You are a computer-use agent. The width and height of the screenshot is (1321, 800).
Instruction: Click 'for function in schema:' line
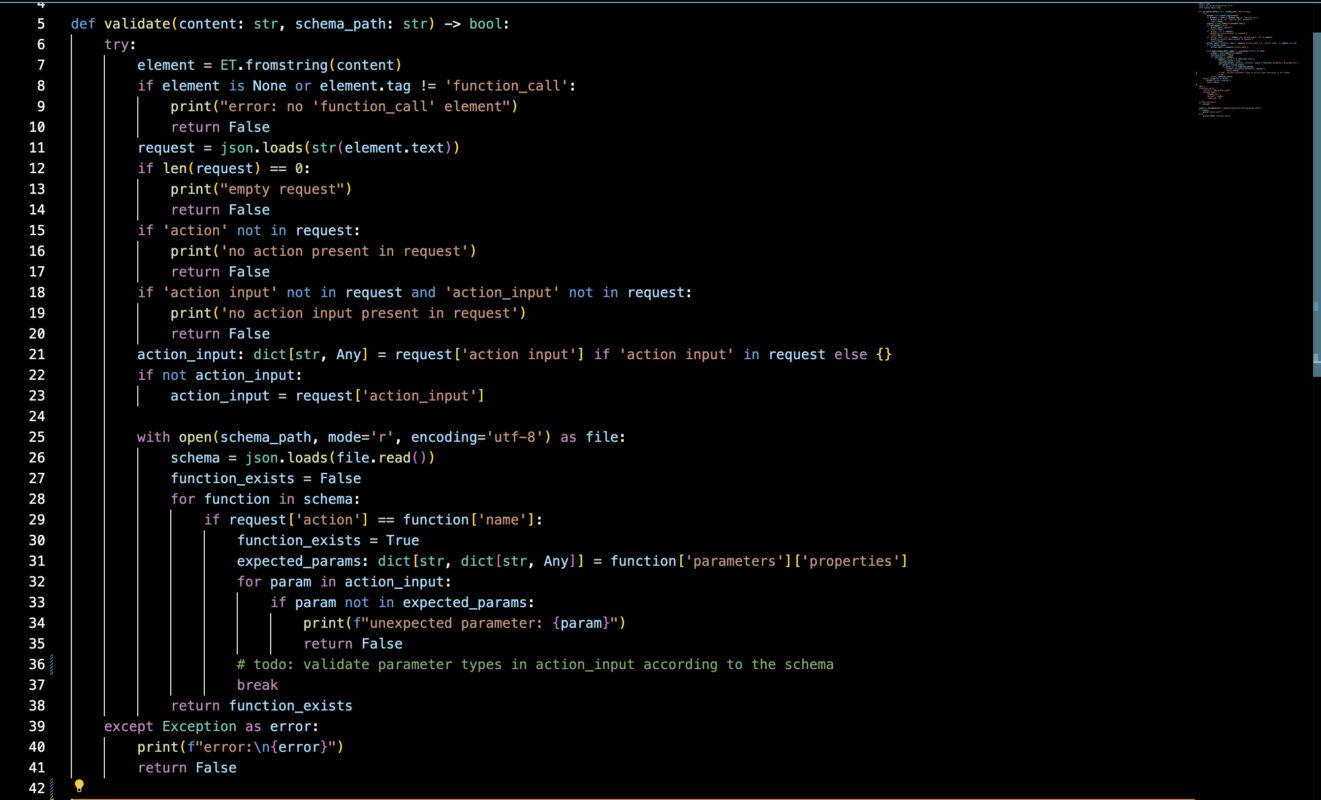(x=265, y=499)
